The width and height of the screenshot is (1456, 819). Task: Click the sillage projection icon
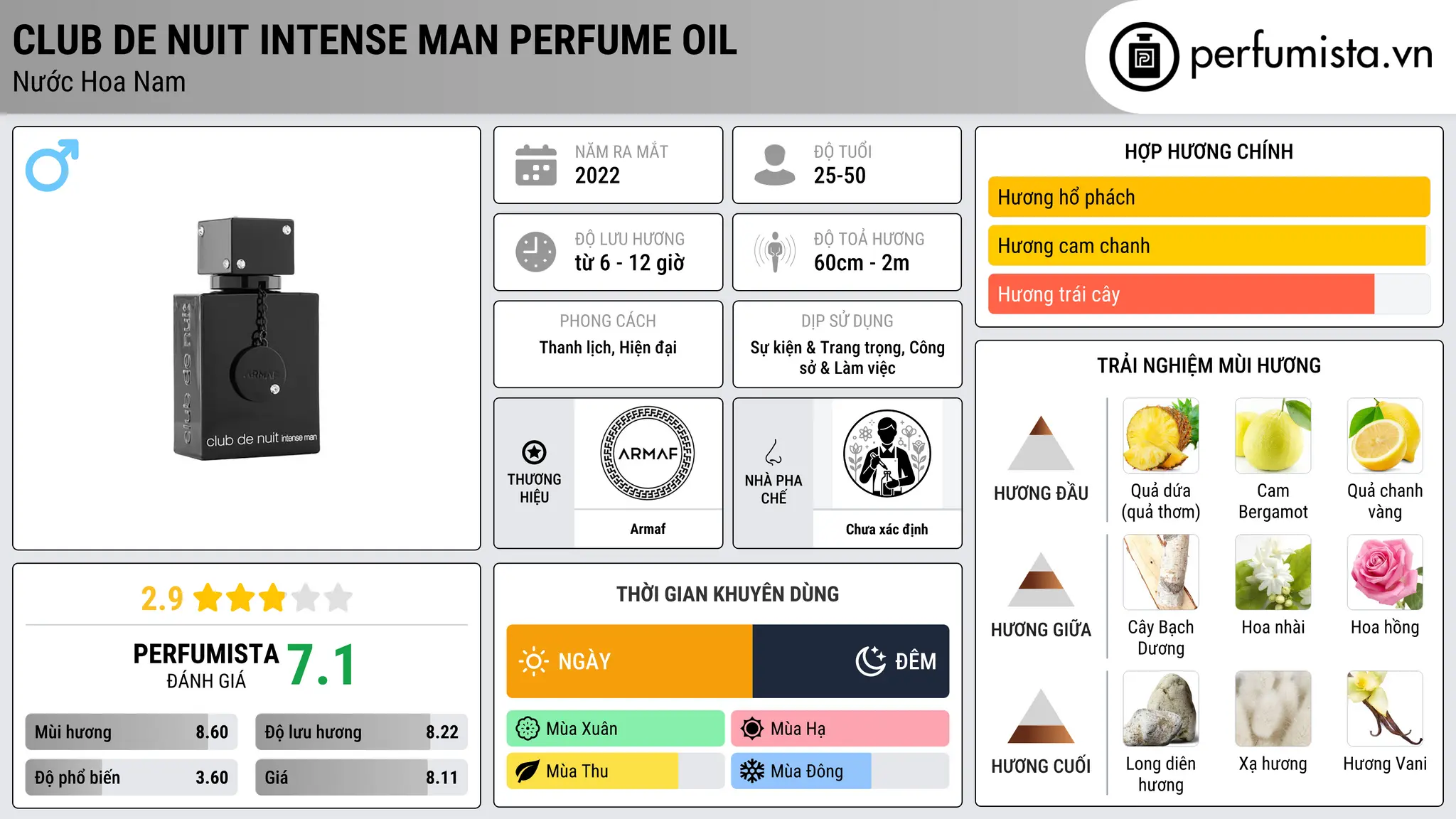tap(774, 252)
